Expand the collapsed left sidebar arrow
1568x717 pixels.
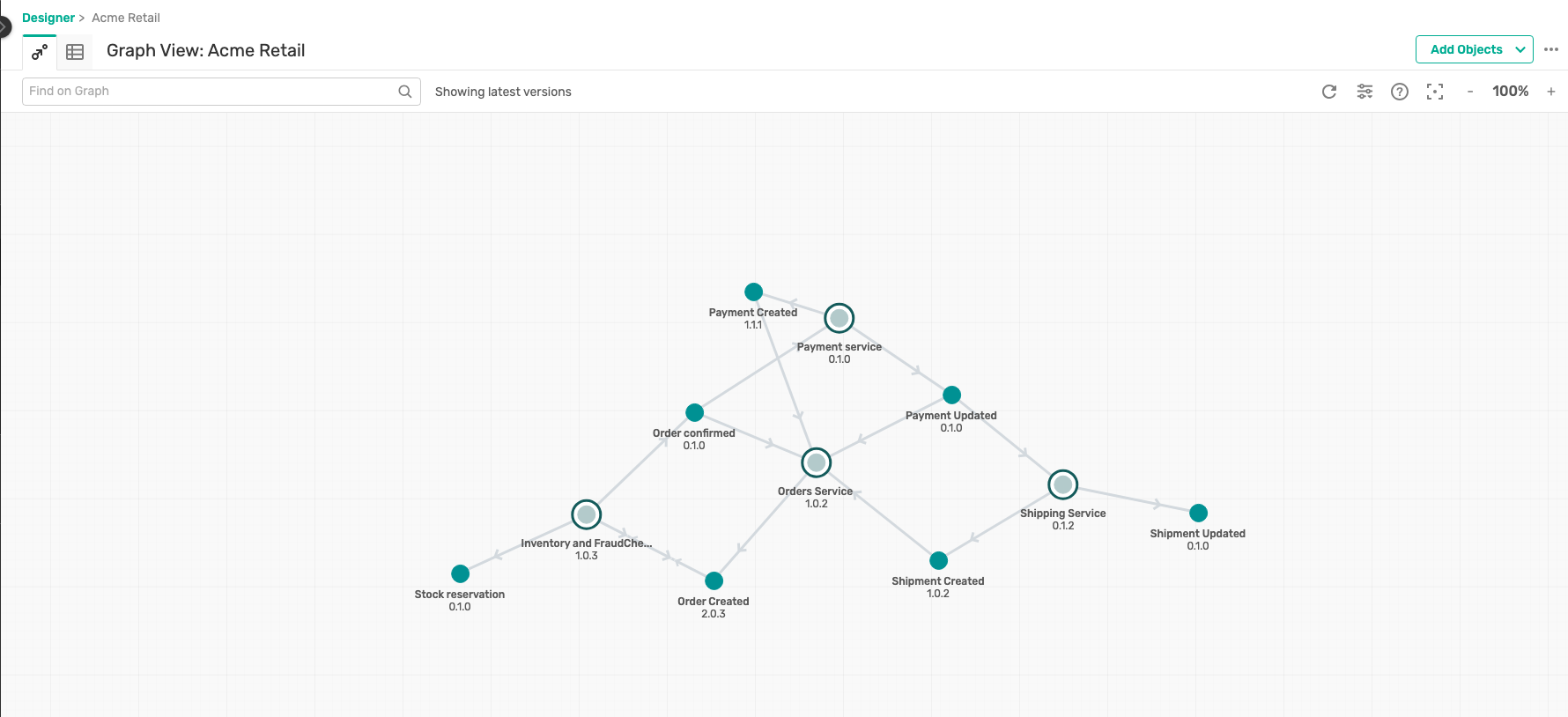coord(4,27)
